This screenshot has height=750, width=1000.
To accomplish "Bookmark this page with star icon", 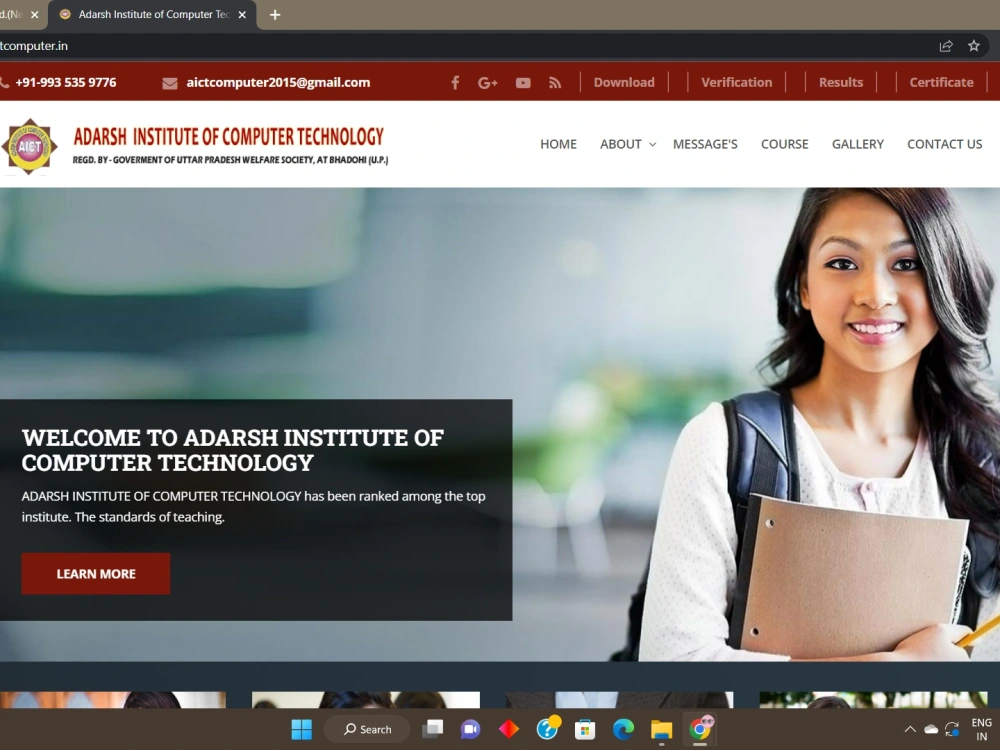I will [x=974, y=46].
